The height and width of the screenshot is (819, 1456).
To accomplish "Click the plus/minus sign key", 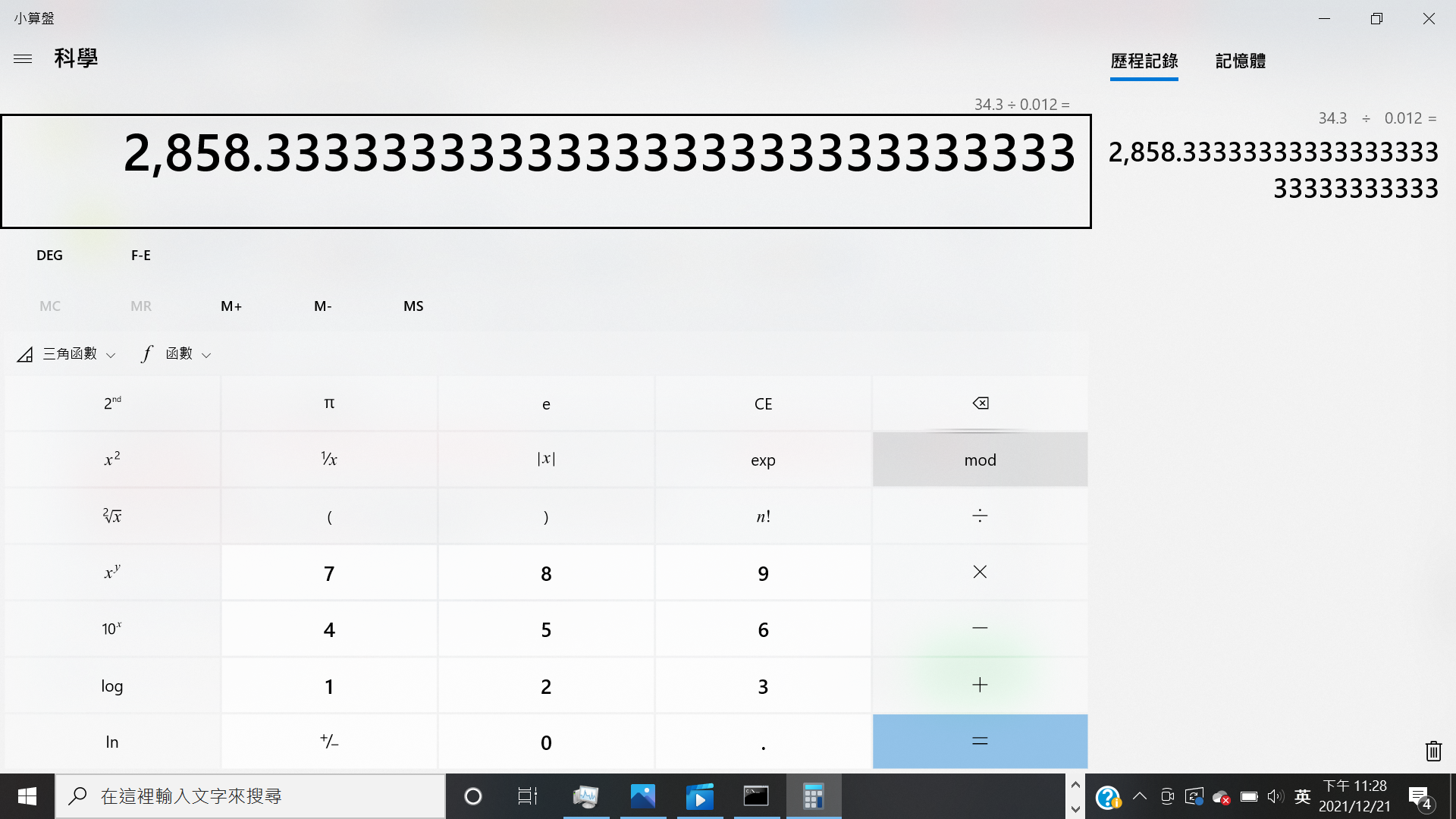I will (329, 742).
